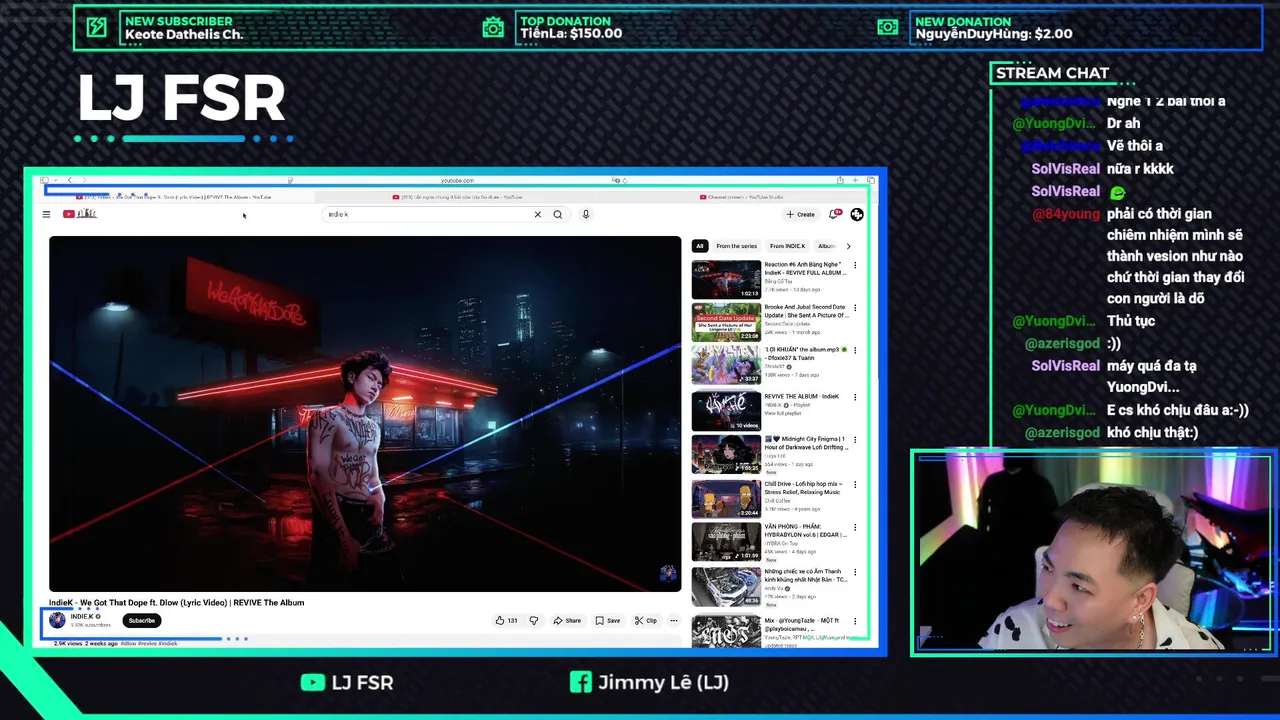Run search with the magnifier icon
Image resolution: width=1280 pixels, height=720 pixels.
click(558, 214)
